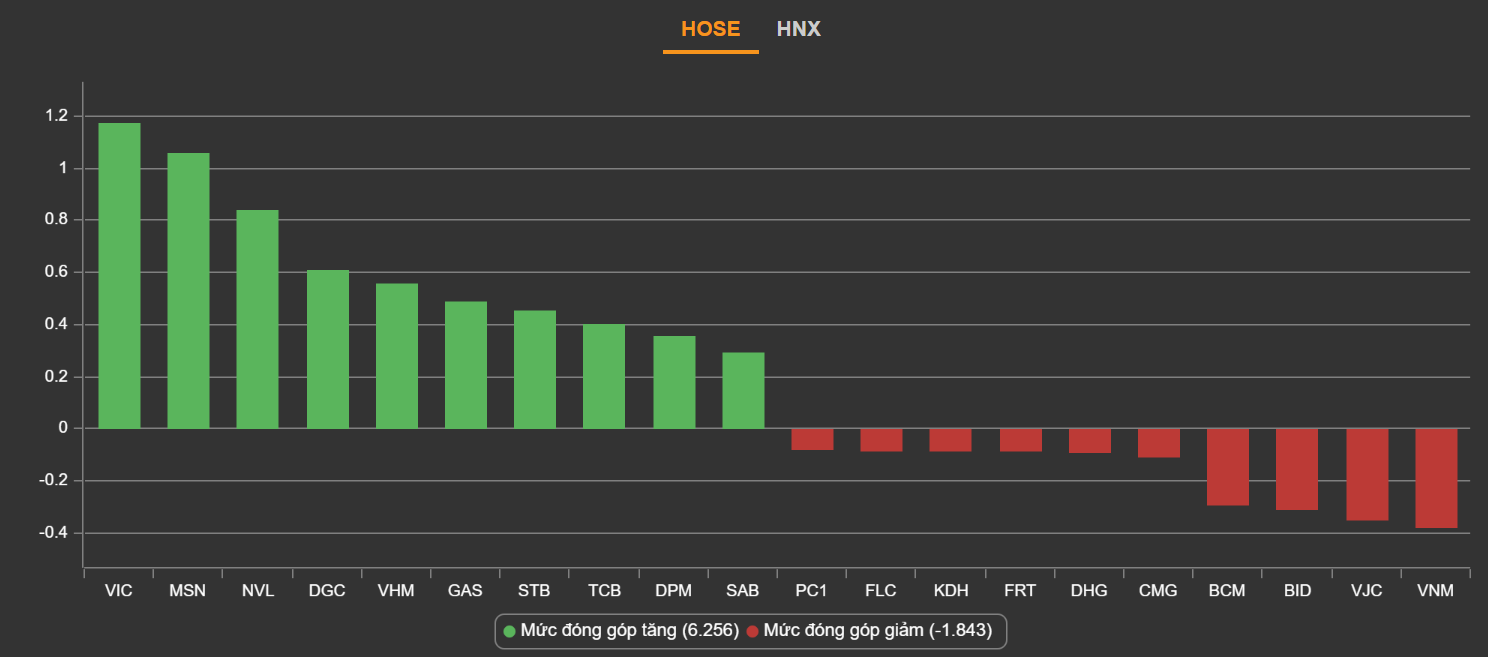The height and width of the screenshot is (657, 1488).
Task: Toggle the red 'Mức đóng góp giảm' legend
Action: pos(870,631)
